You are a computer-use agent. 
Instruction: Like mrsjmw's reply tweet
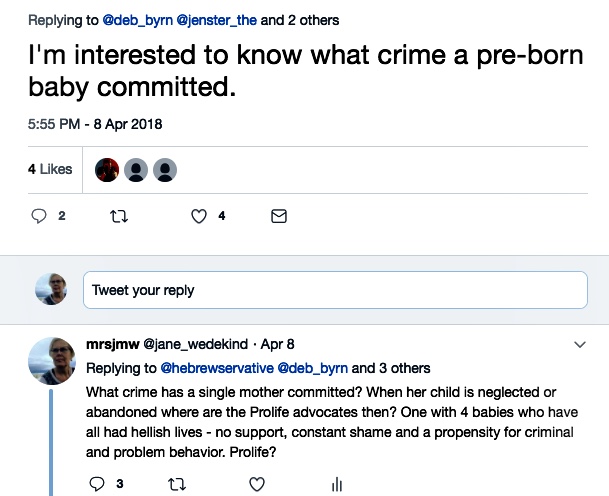click(x=256, y=484)
